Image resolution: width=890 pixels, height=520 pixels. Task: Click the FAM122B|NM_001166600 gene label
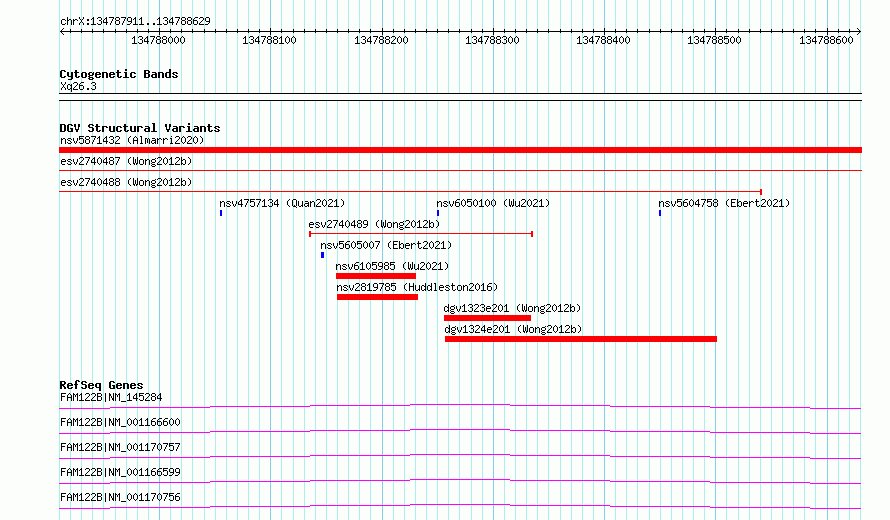(120, 422)
